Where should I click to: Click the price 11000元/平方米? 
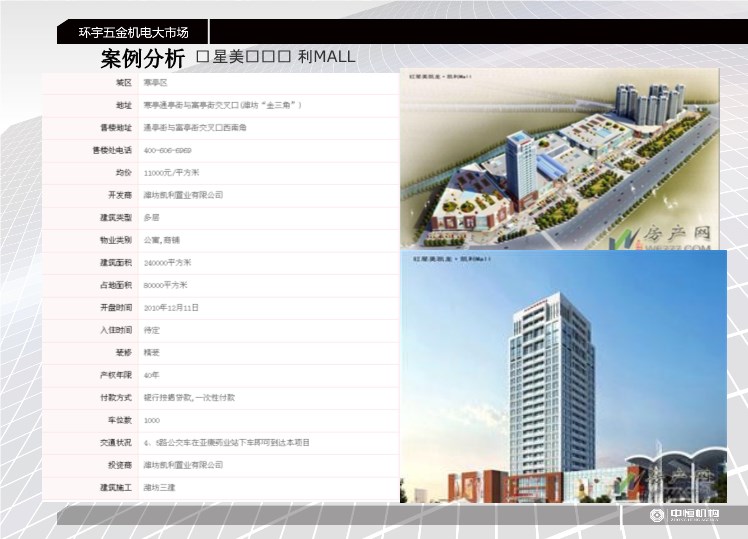(171, 173)
